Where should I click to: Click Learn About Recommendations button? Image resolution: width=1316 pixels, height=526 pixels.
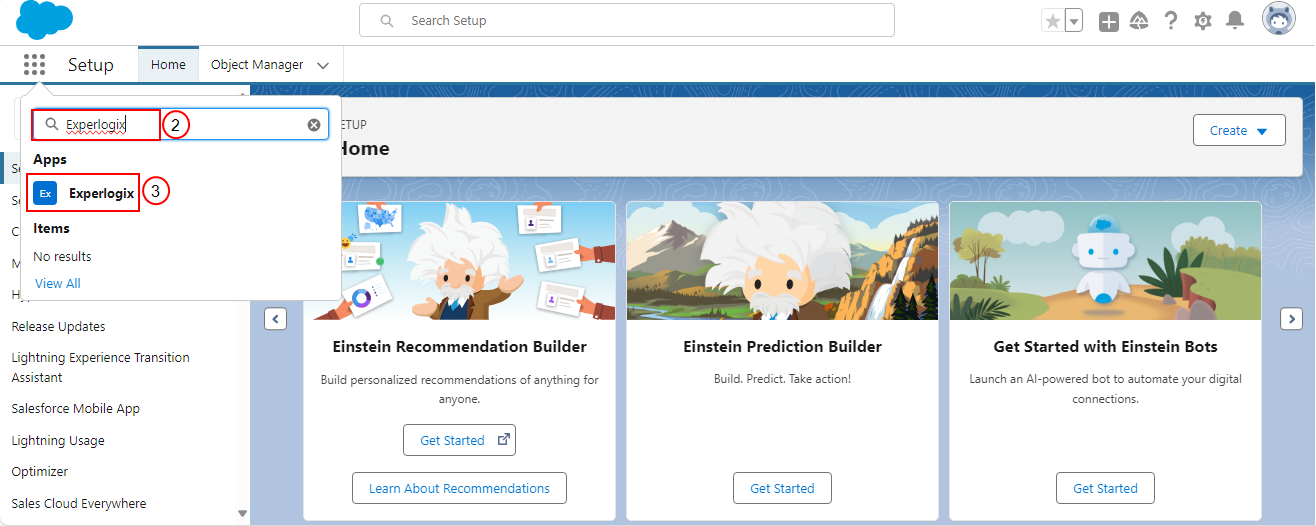click(x=459, y=488)
